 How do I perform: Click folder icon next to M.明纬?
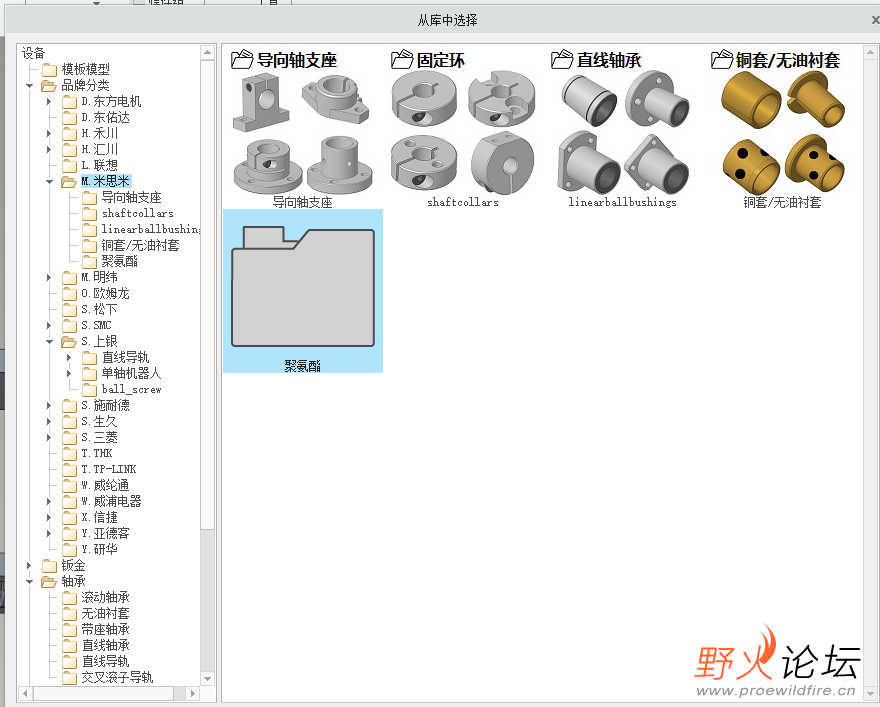(70, 278)
